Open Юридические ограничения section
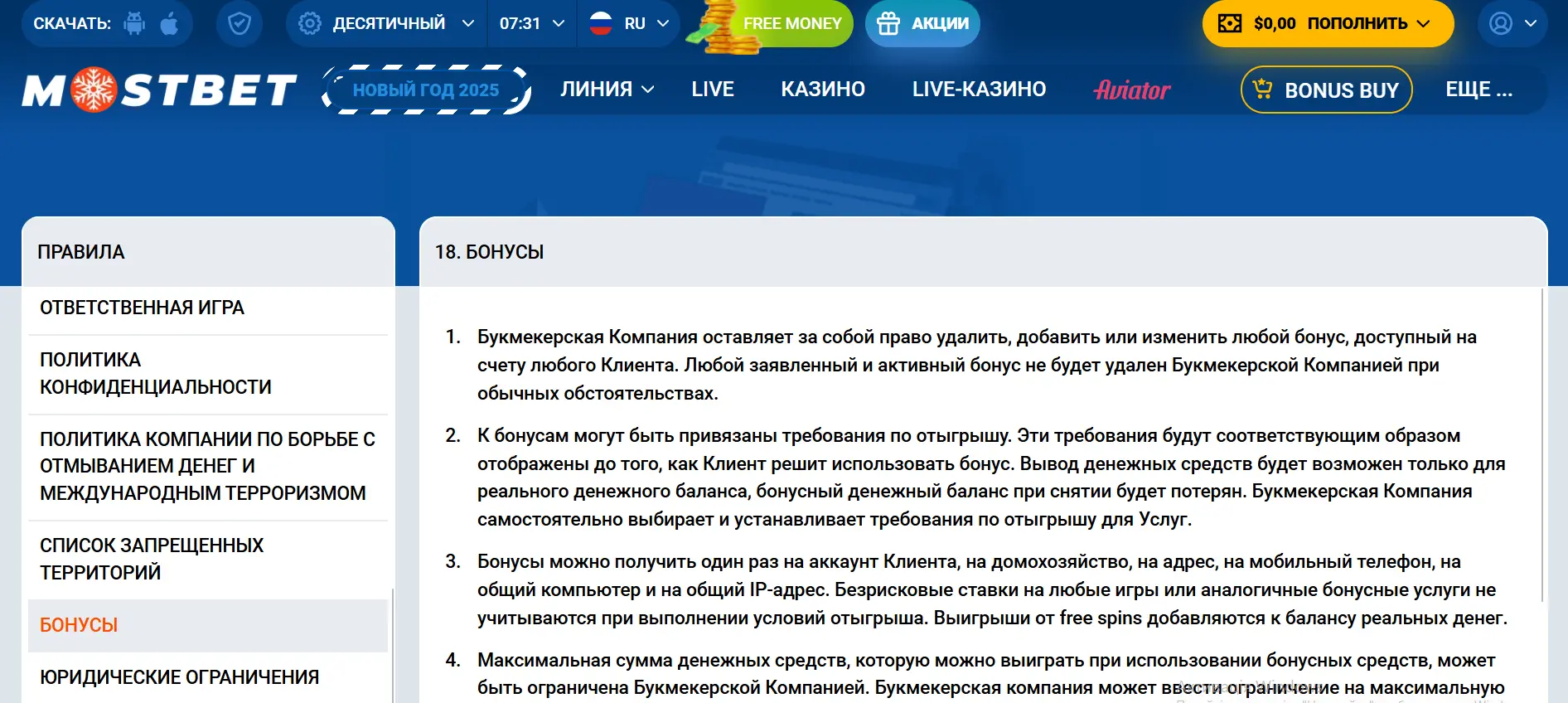 coord(208,677)
